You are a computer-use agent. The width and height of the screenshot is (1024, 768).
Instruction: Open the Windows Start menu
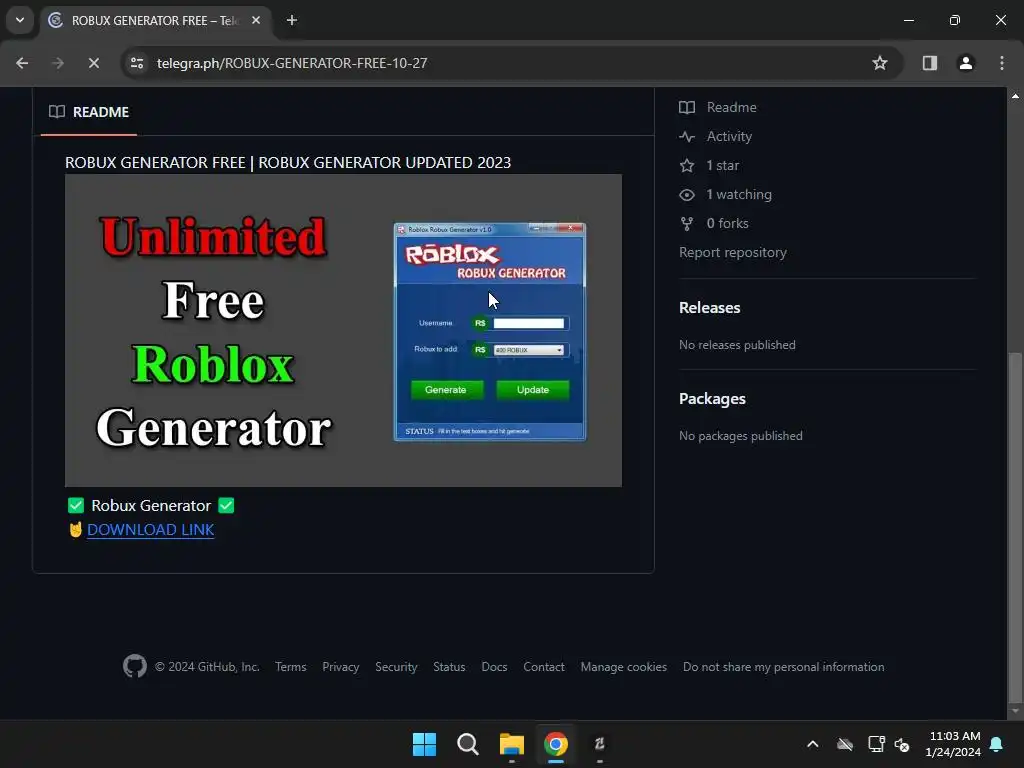(x=424, y=744)
